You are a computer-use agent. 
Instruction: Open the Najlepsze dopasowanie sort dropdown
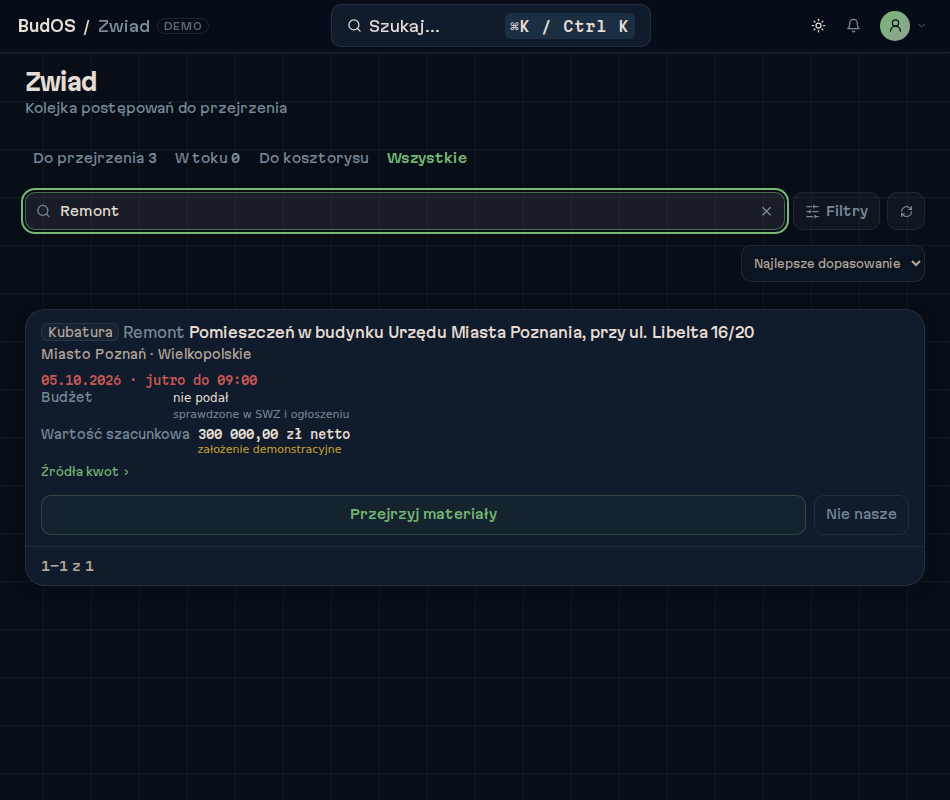coord(832,264)
